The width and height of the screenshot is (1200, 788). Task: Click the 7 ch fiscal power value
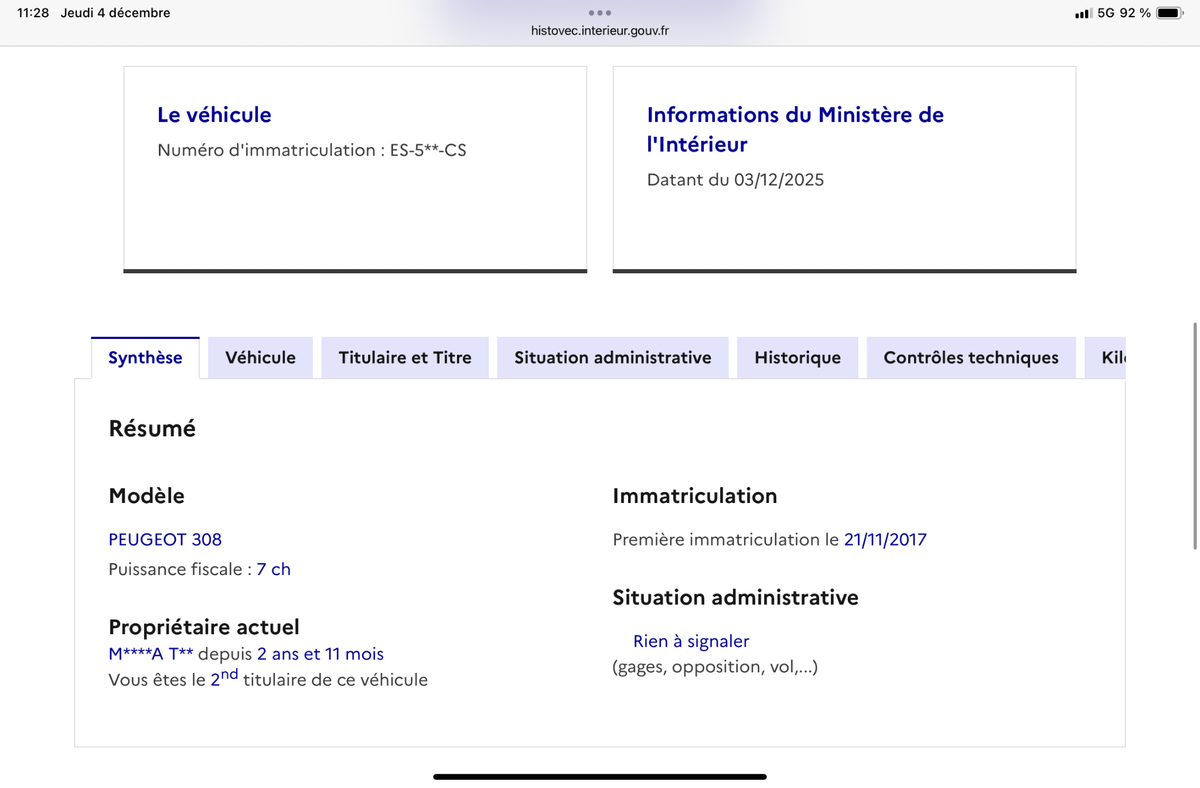(274, 569)
